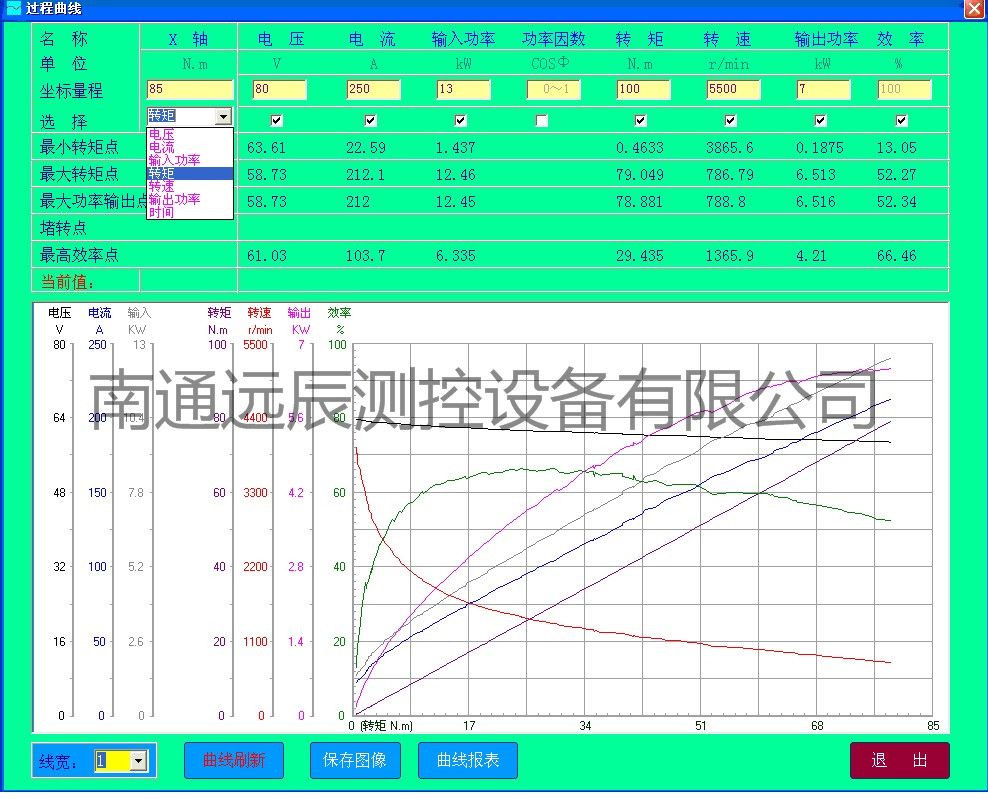Focus the 电流 range field showing 250
Screen dimensions: 988x799
coord(373,90)
